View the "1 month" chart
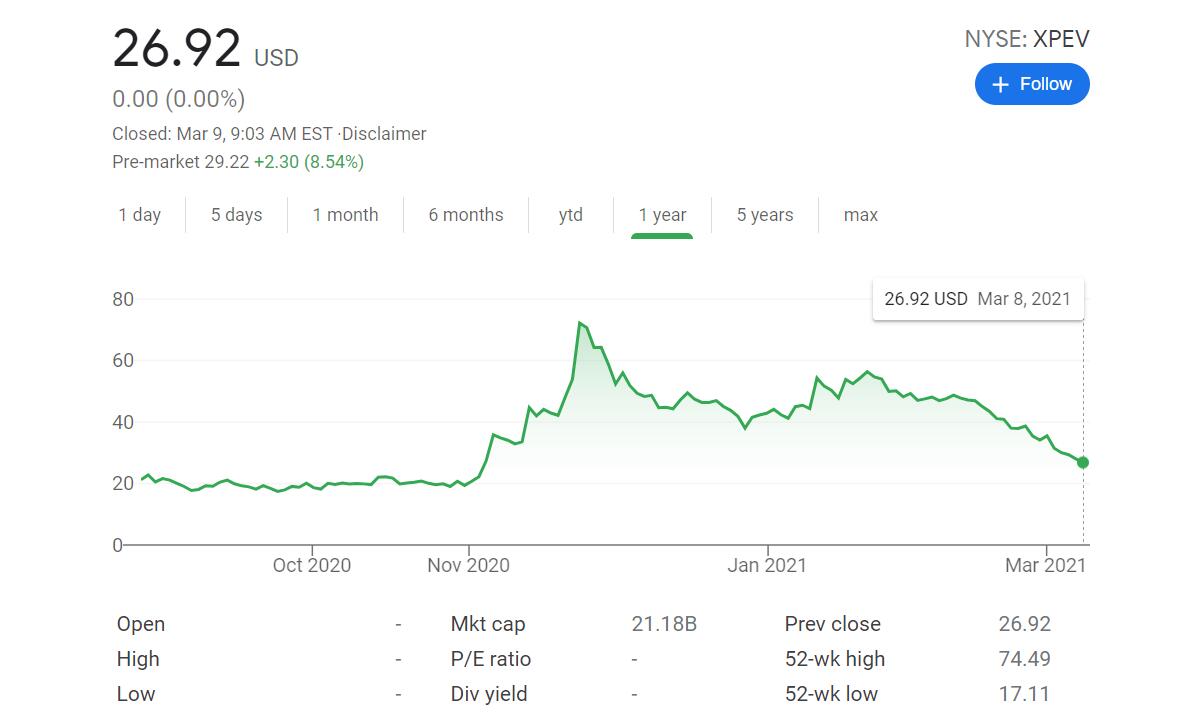The height and width of the screenshot is (728, 1179). click(x=345, y=214)
